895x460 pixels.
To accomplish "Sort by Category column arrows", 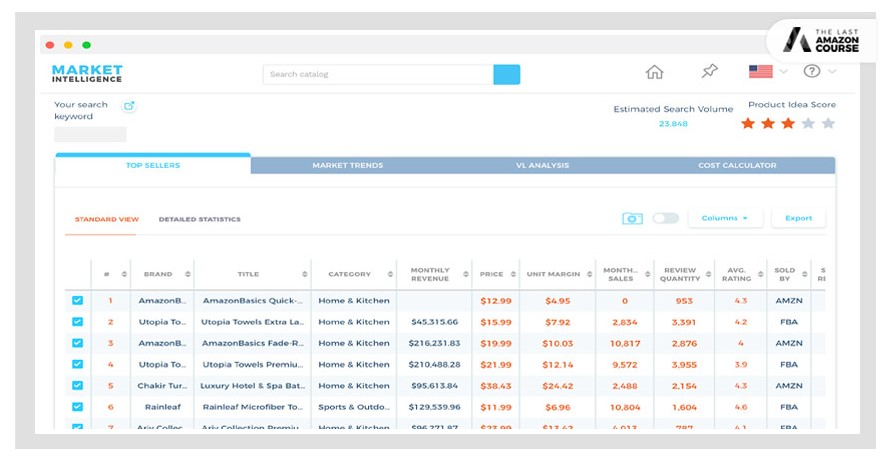I will point(390,275).
